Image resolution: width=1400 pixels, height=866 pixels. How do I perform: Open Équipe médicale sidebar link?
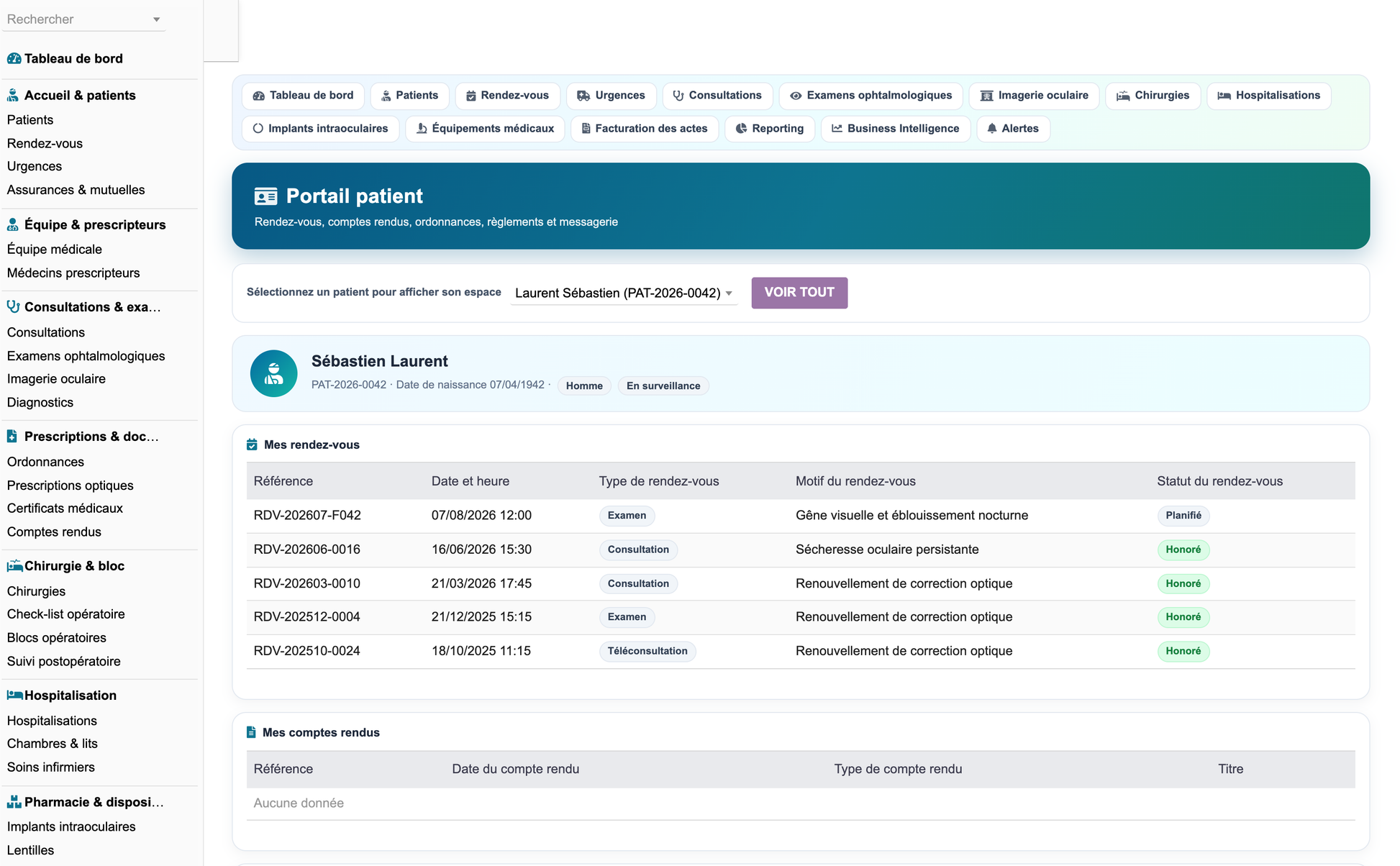54,250
